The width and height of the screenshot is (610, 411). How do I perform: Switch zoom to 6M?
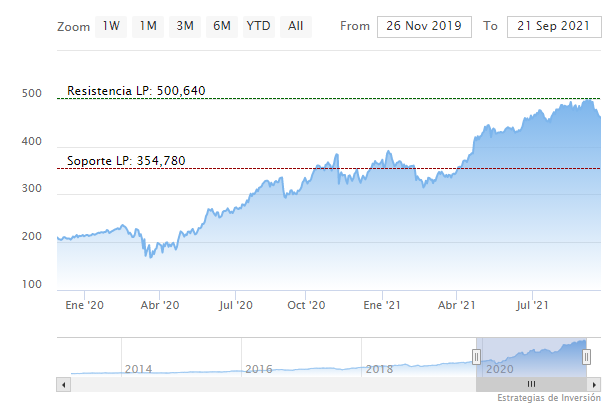221,26
